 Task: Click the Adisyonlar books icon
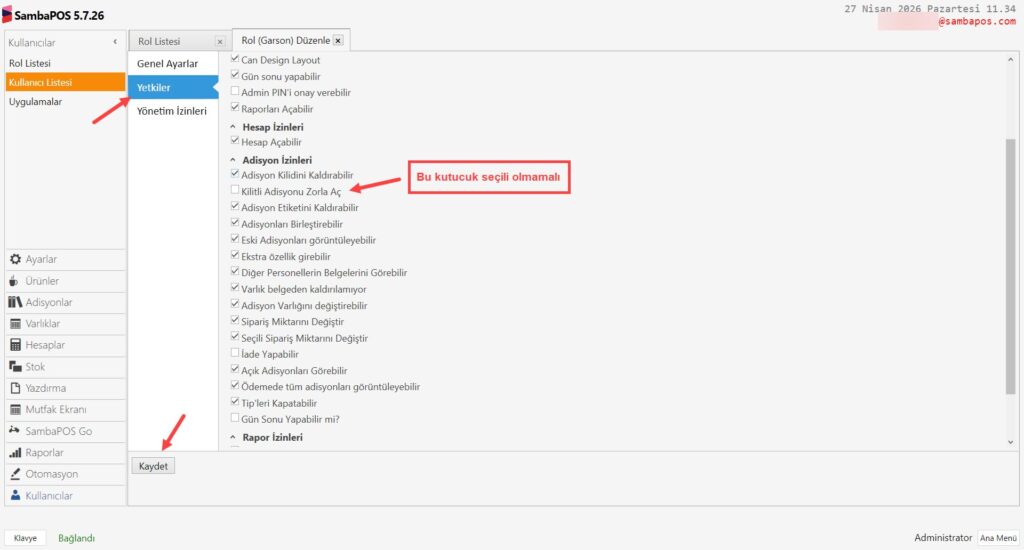tap(15, 302)
